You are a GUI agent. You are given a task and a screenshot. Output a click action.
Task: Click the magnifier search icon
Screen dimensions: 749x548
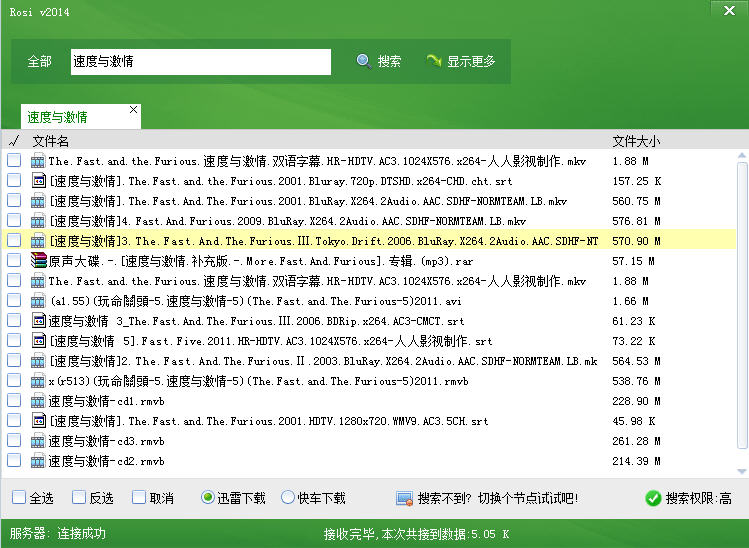[364, 61]
